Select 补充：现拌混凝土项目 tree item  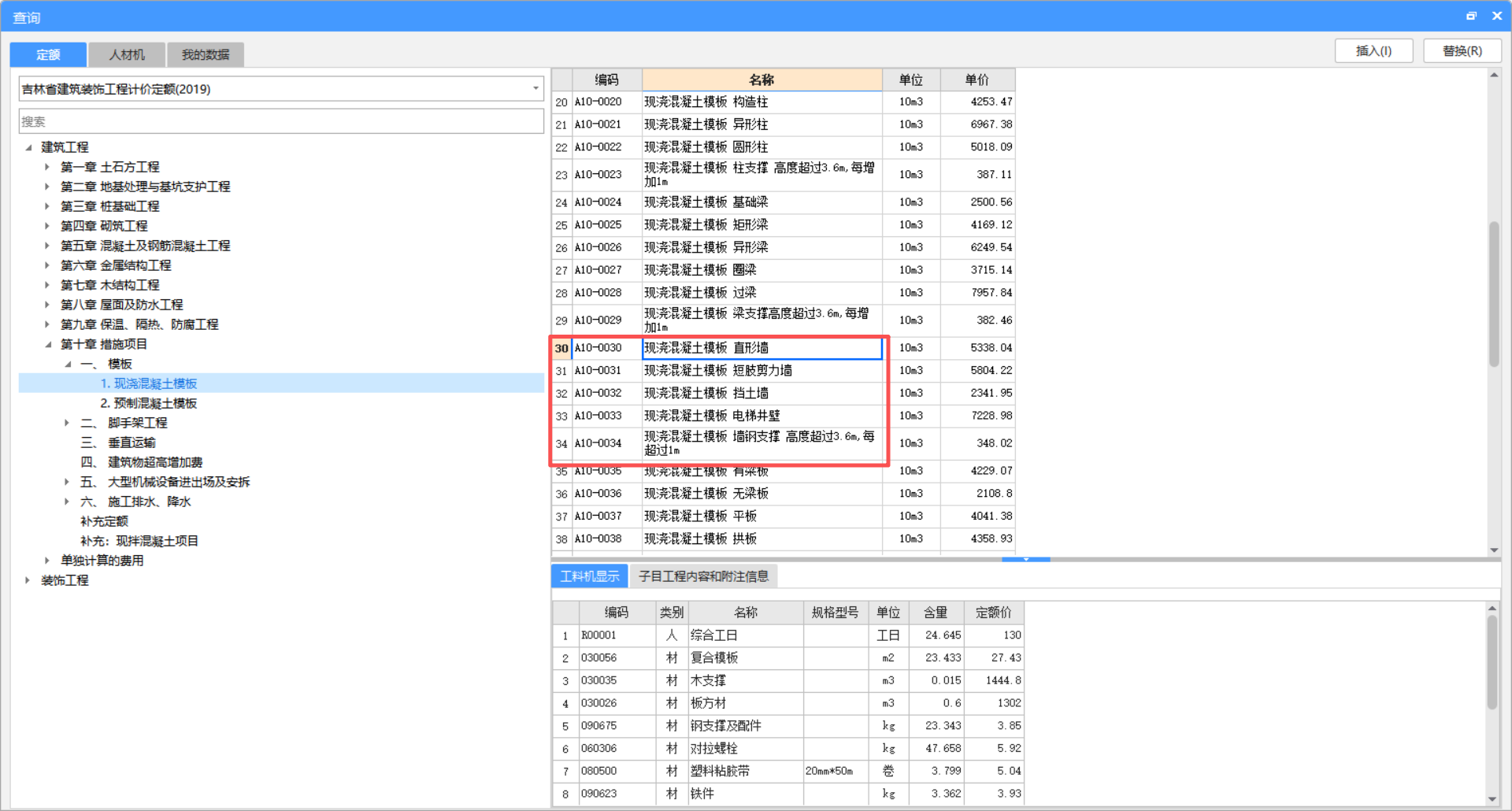pos(139,541)
